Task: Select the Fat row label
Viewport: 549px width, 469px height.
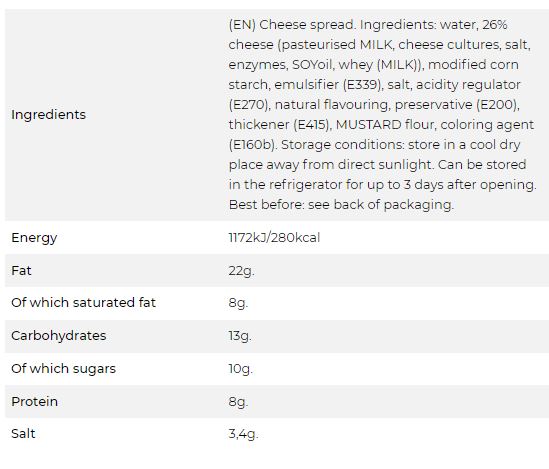Action: (x=21, y=271)
